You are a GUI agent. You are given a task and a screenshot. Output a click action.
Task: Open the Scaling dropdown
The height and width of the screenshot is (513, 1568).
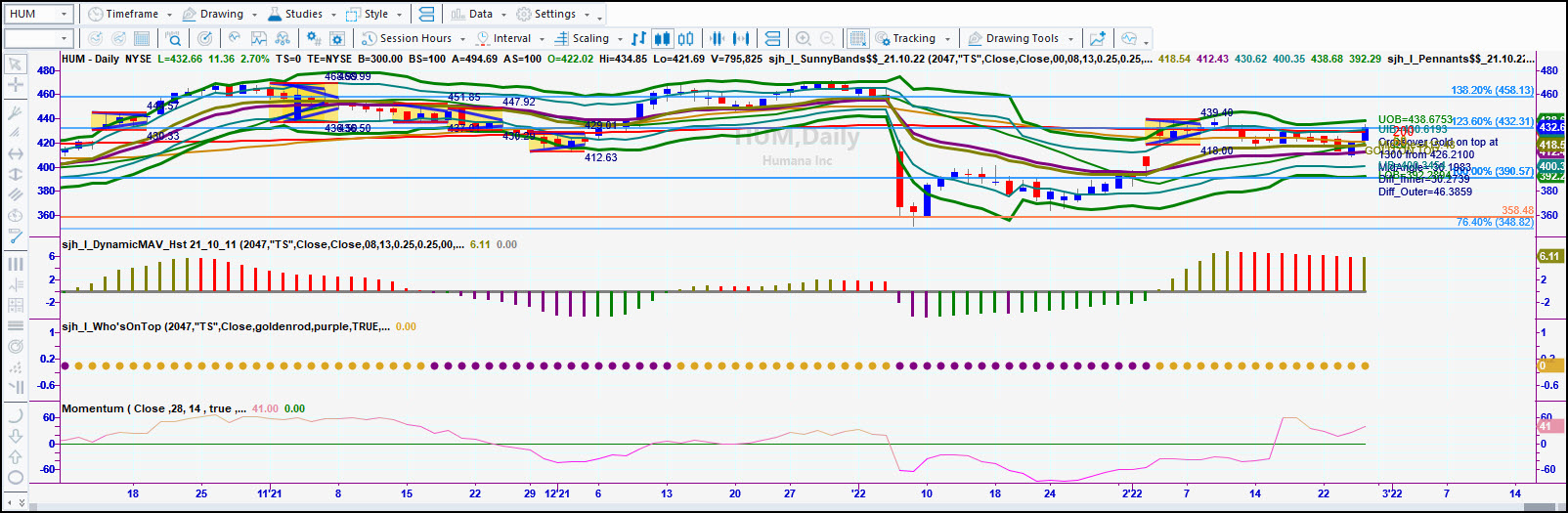point(588,38)
